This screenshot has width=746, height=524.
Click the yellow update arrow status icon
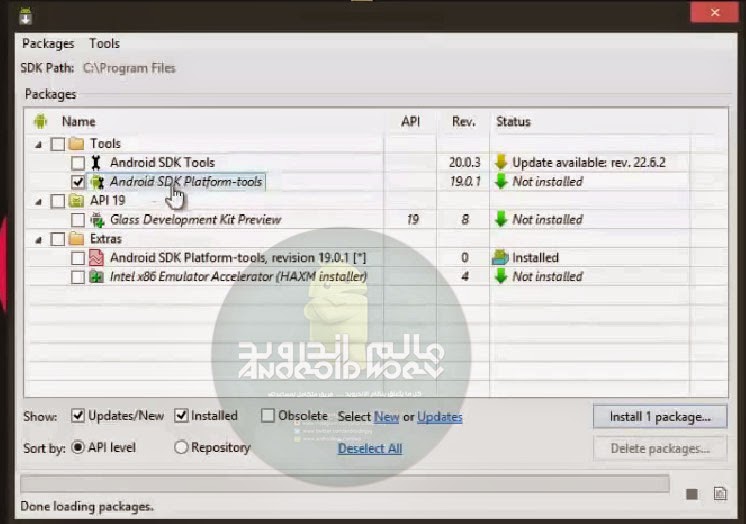pyautogui.click(x=501, y=162)
